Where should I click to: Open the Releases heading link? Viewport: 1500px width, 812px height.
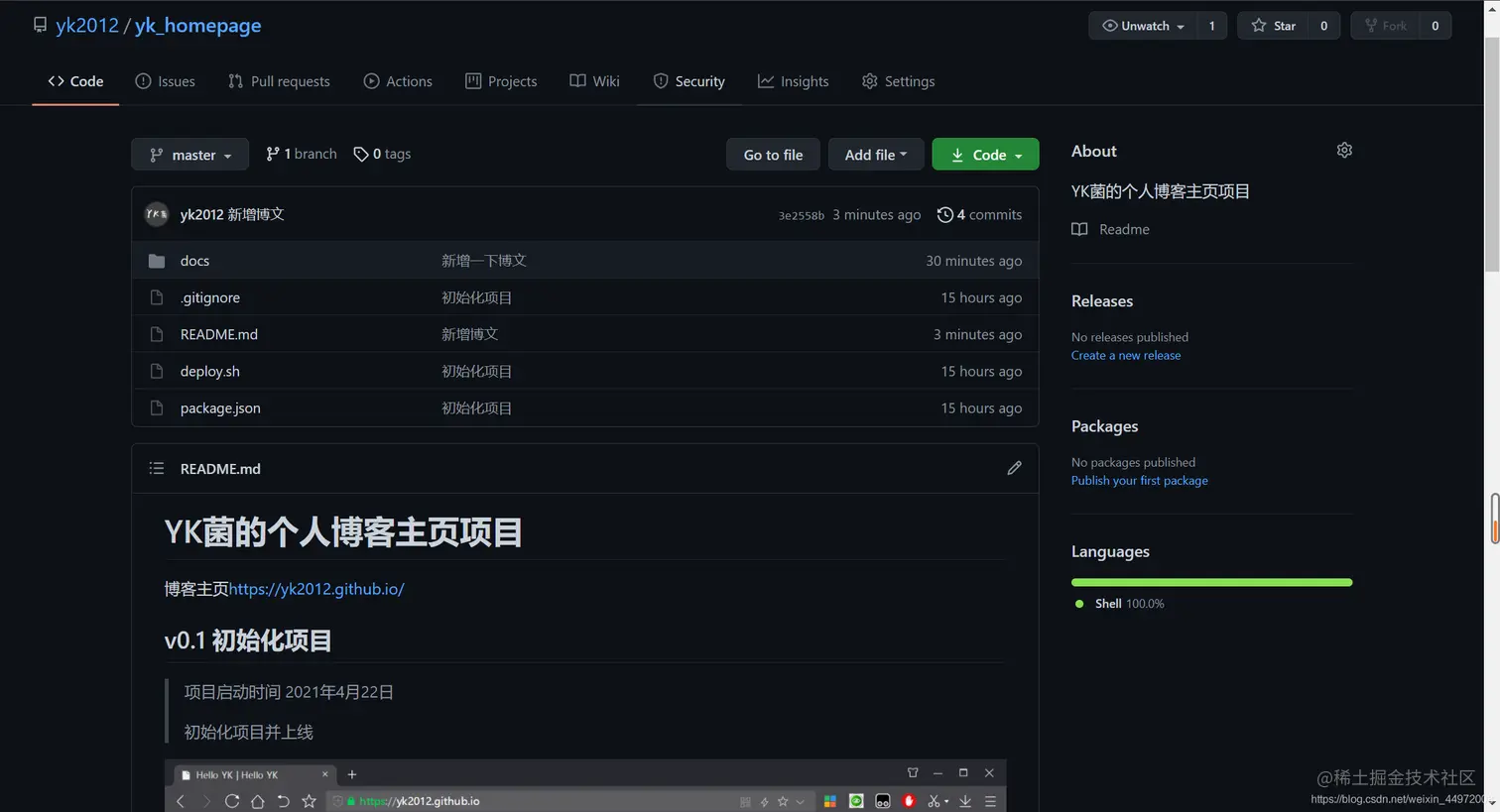1102,301
